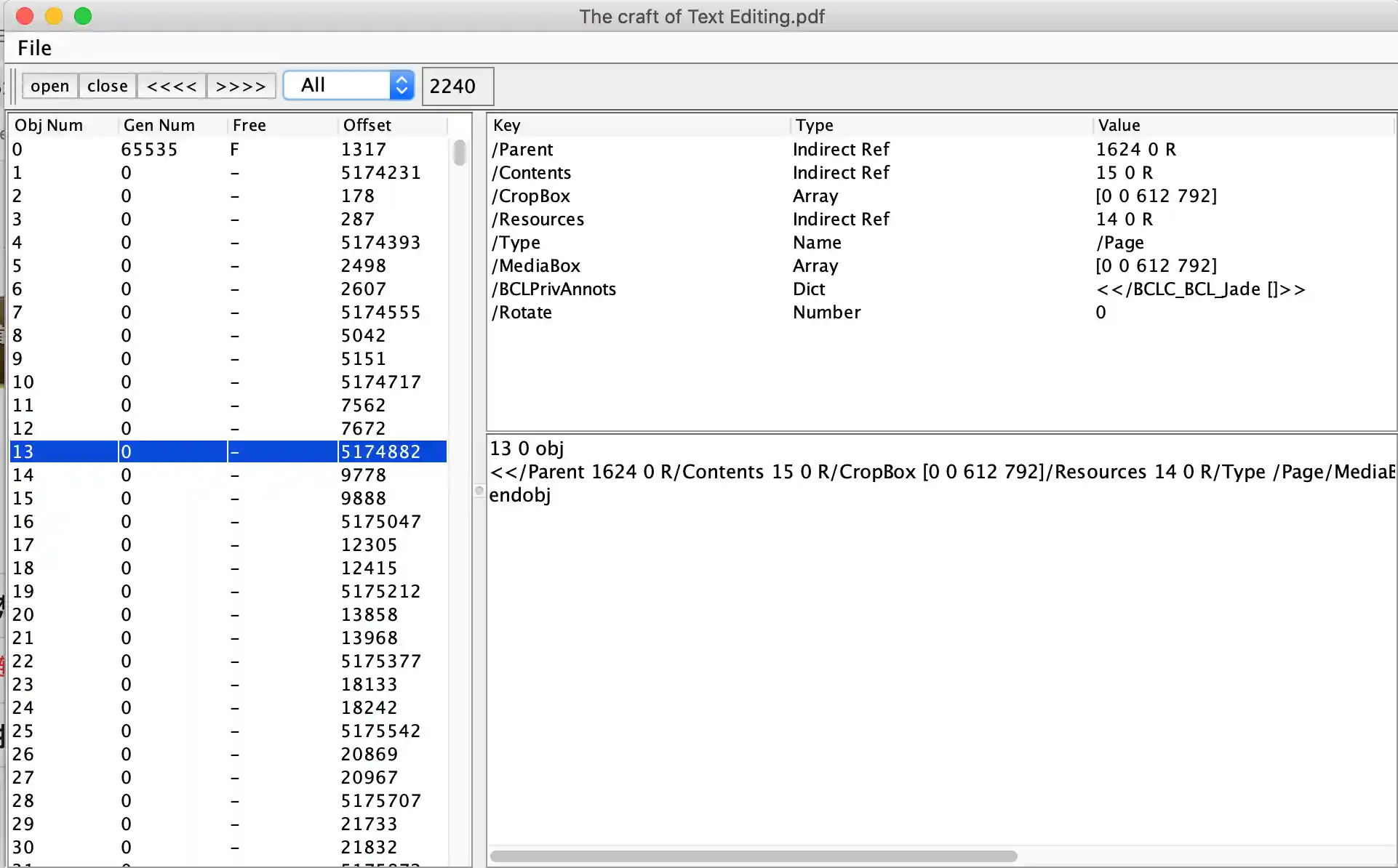Go forward with the >>>> button
Image resolution: width=1398 pixels, height=868 pixels.
coord(241,86)
